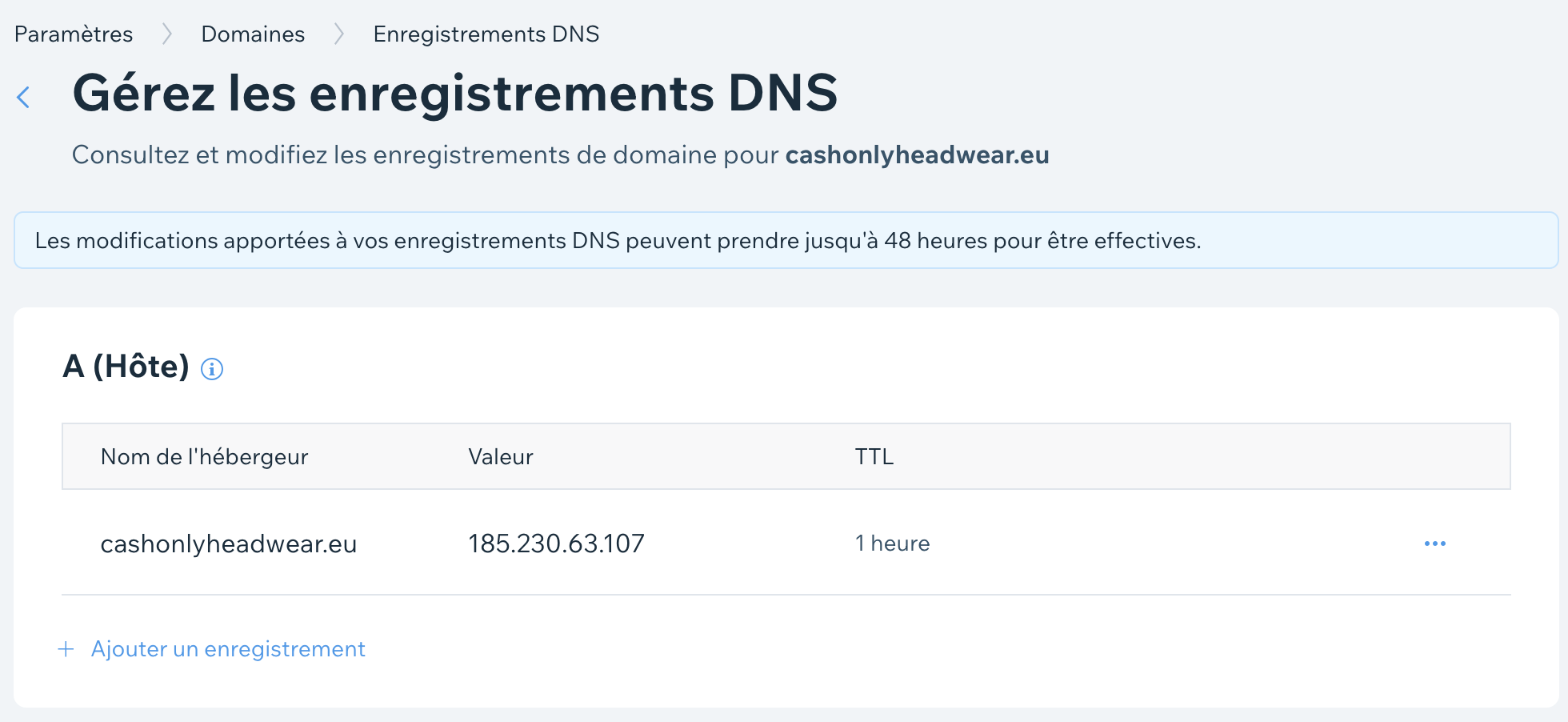Click the plus icon to add a record
Viewport: 1568px width, 722px height.
[66, 649]
